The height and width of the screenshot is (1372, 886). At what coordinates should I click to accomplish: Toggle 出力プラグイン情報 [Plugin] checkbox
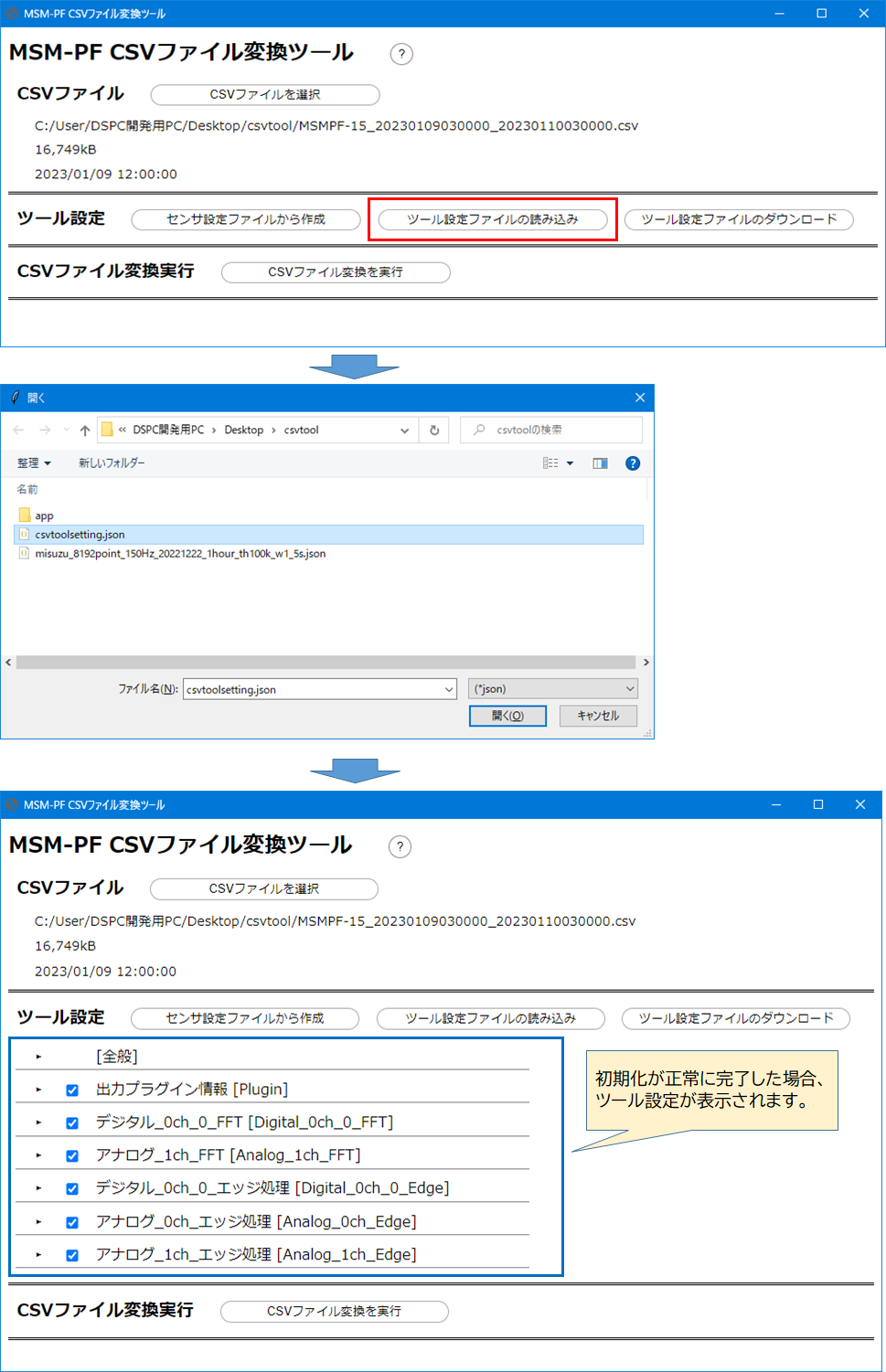72,1090
